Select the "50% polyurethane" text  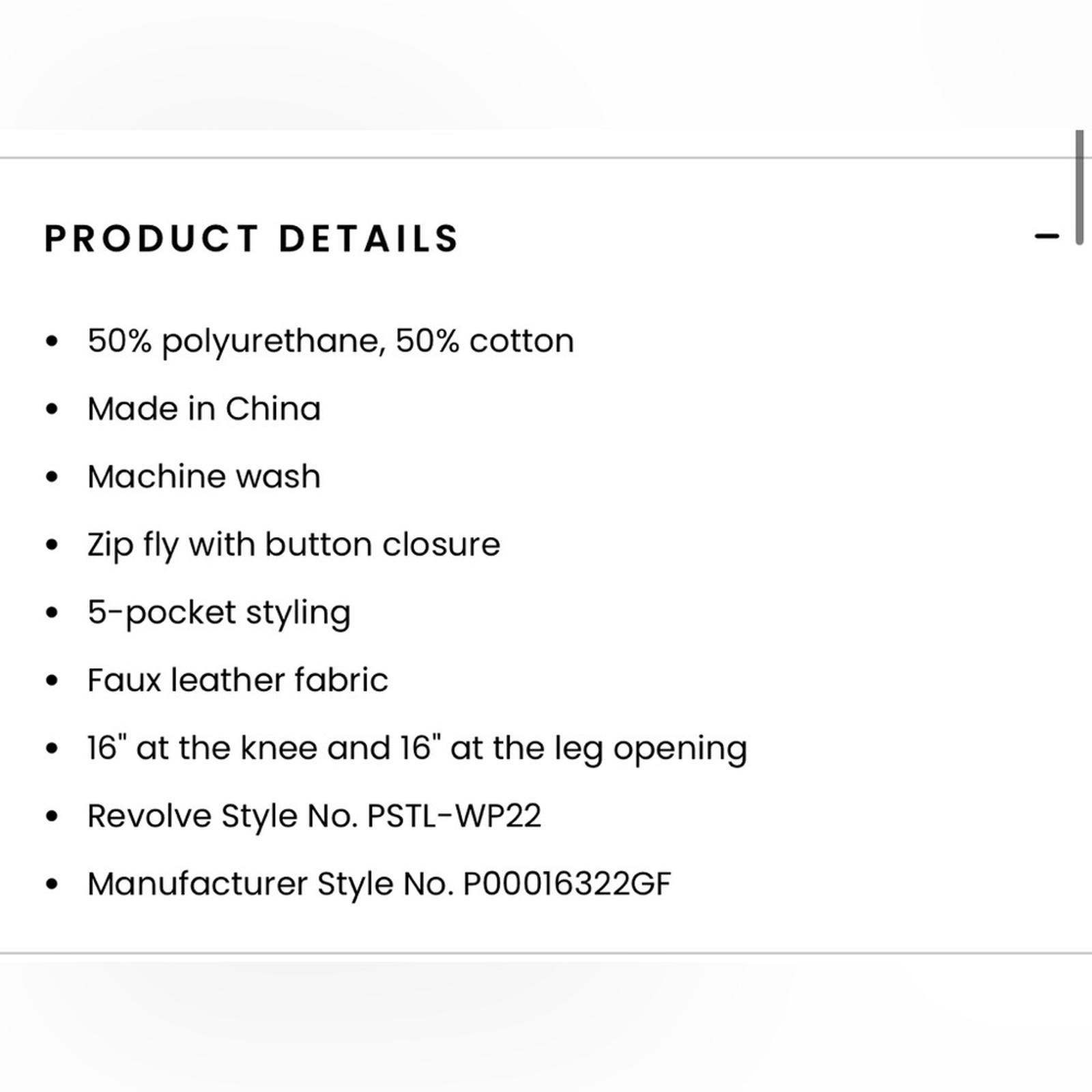click(232, 341)
